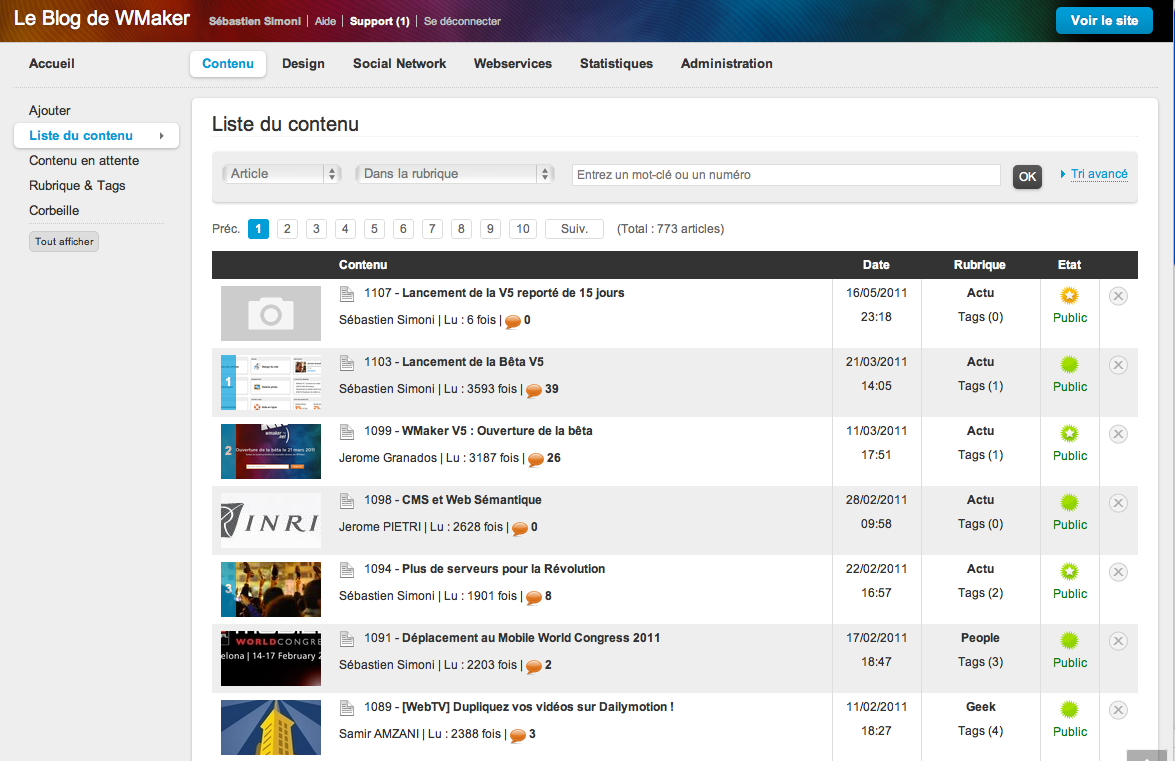This screenshot has width=1175, height=761.
Task: Expand the Tri avancé options
Action: pyautogui.click(x=1098, y=173)
